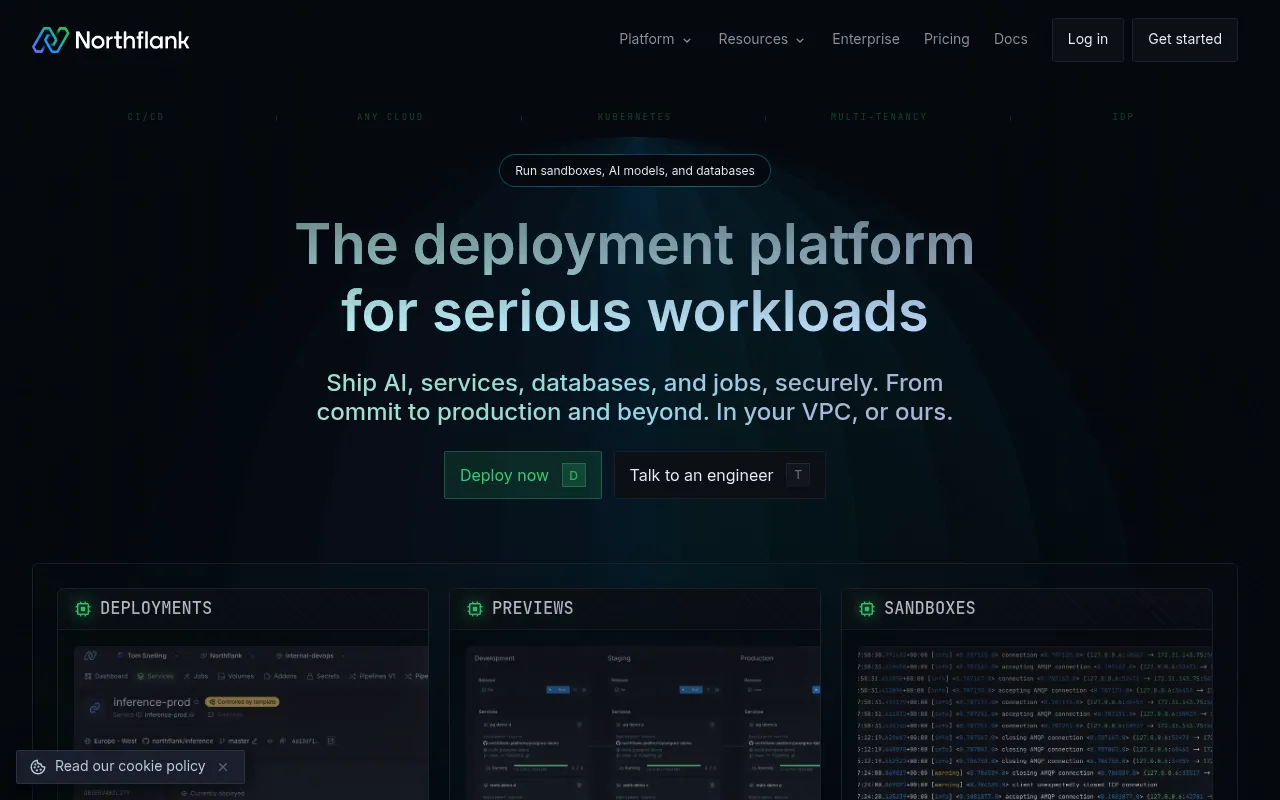The image size is (1280, 800).
Task: Open the Previews pipeline preview image
Action: tap(643, 723)
